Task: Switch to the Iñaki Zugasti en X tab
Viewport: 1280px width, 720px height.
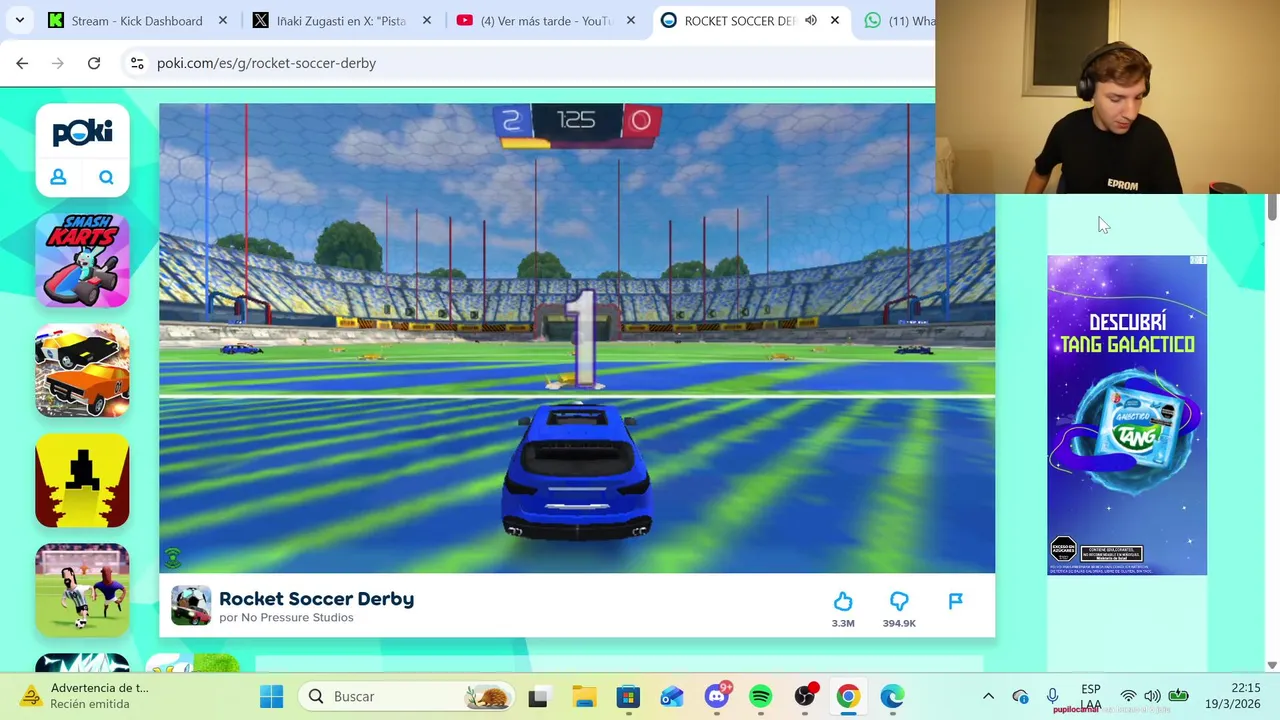Action: click(343, 20)
